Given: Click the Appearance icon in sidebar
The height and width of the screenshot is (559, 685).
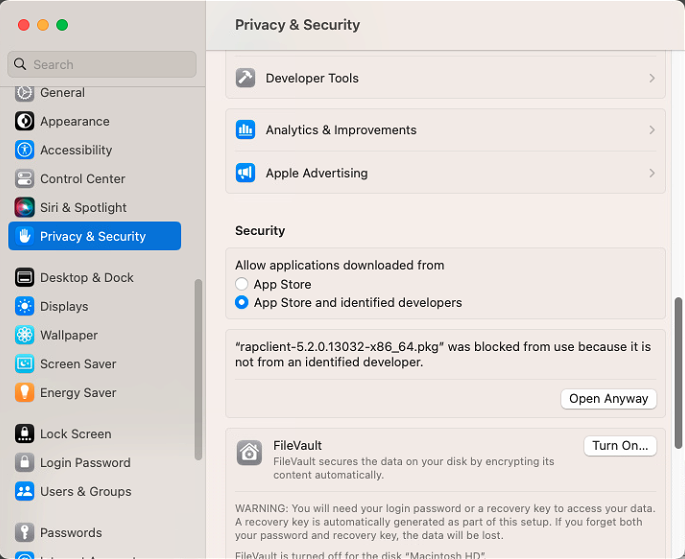Looking at the screenshot, I should pyautogui.click(x=24, y=121).
